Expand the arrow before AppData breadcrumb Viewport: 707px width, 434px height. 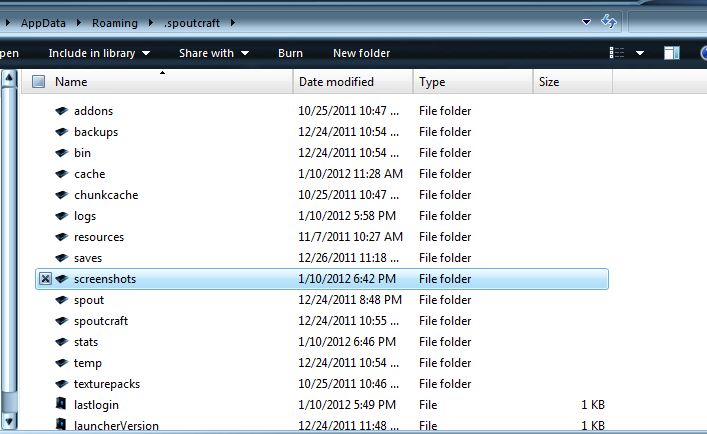8,22
